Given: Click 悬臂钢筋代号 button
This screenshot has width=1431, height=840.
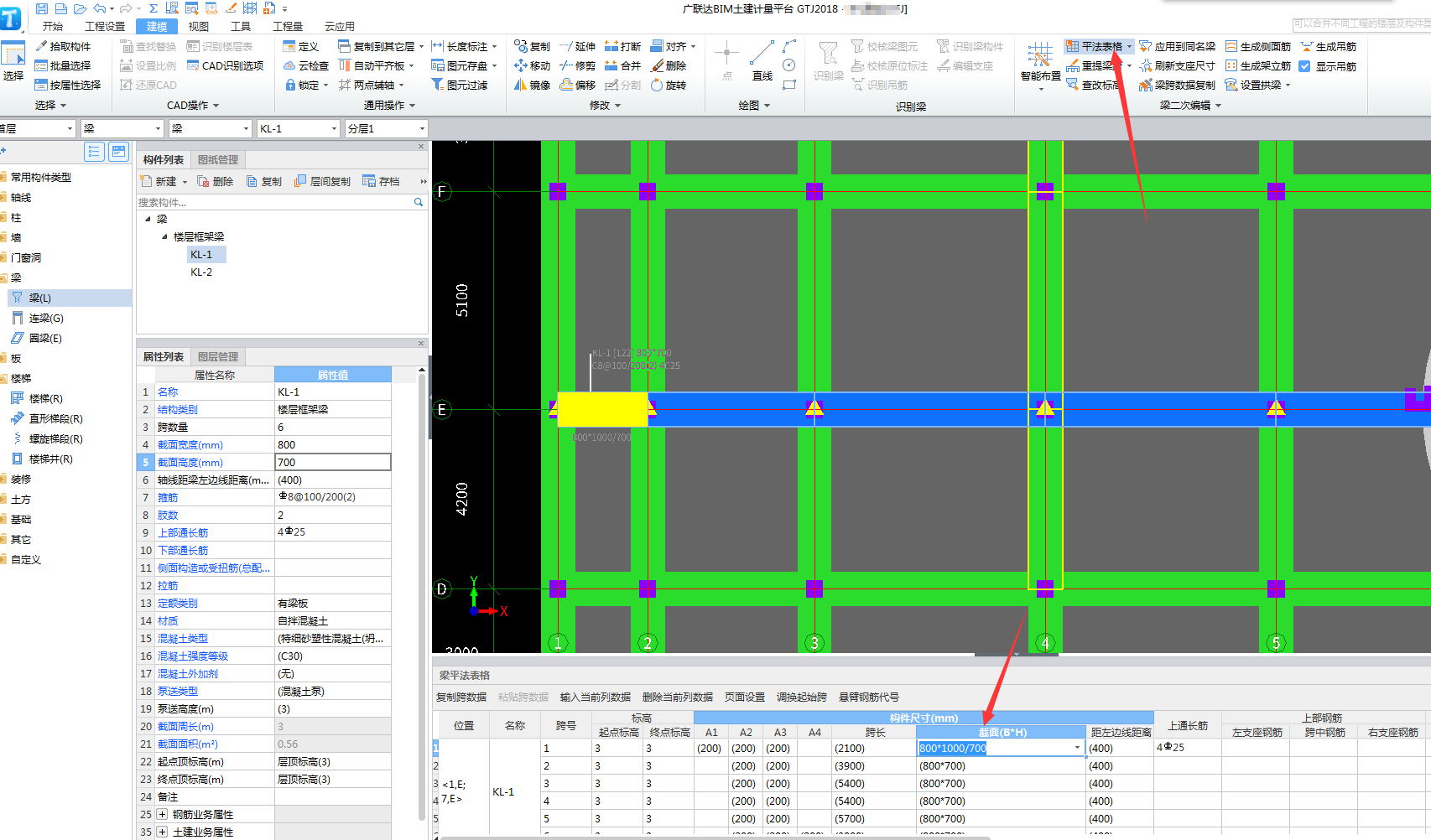Looking at the screenshot, I should (869, 697).
